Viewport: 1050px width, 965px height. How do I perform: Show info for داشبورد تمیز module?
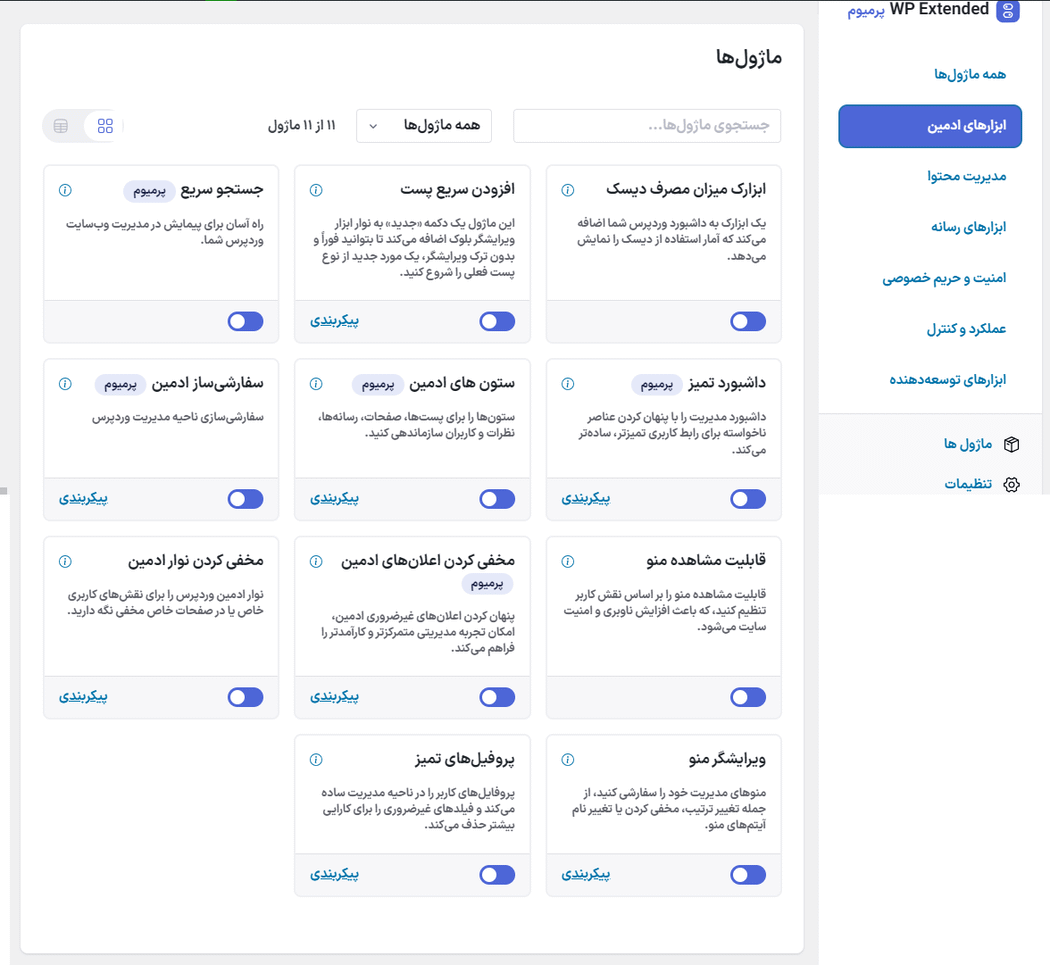pos(567,384)
